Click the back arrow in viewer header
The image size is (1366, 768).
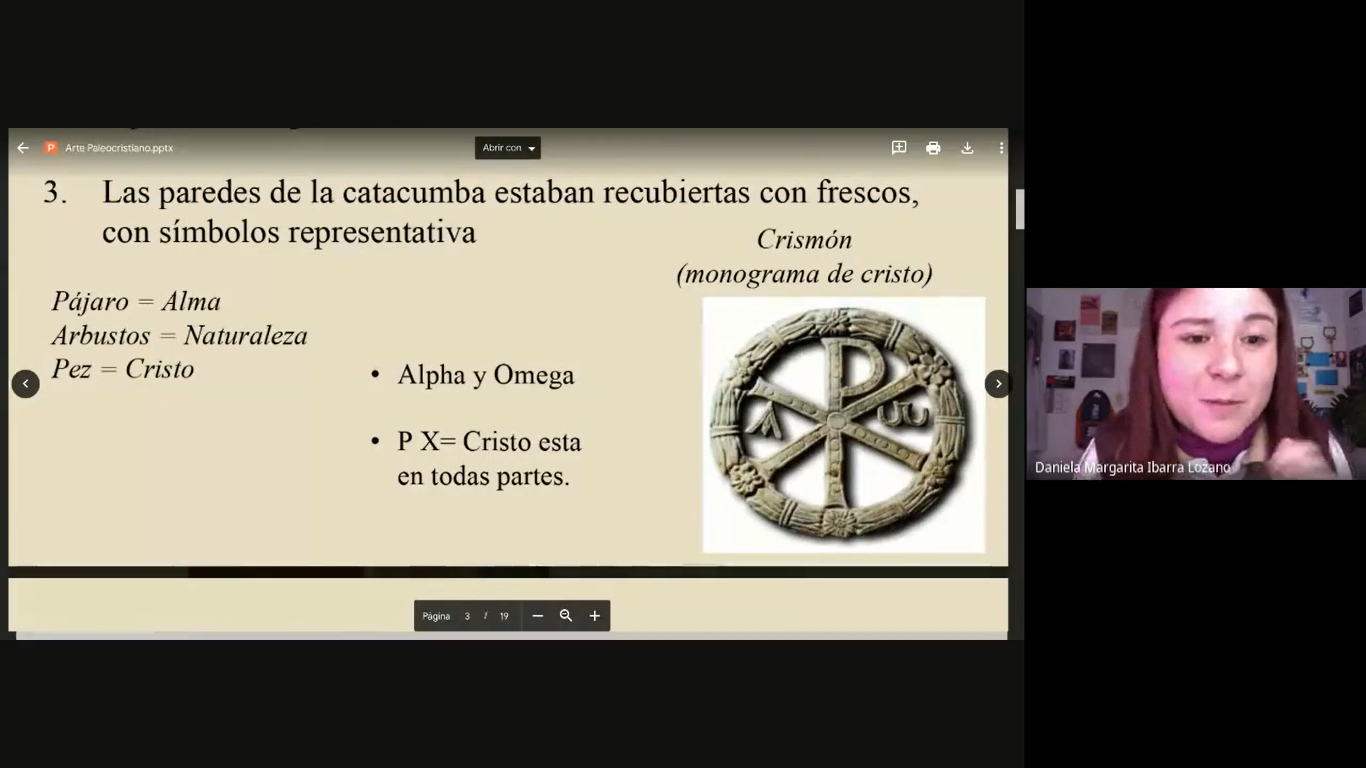[x=23, y=148]
